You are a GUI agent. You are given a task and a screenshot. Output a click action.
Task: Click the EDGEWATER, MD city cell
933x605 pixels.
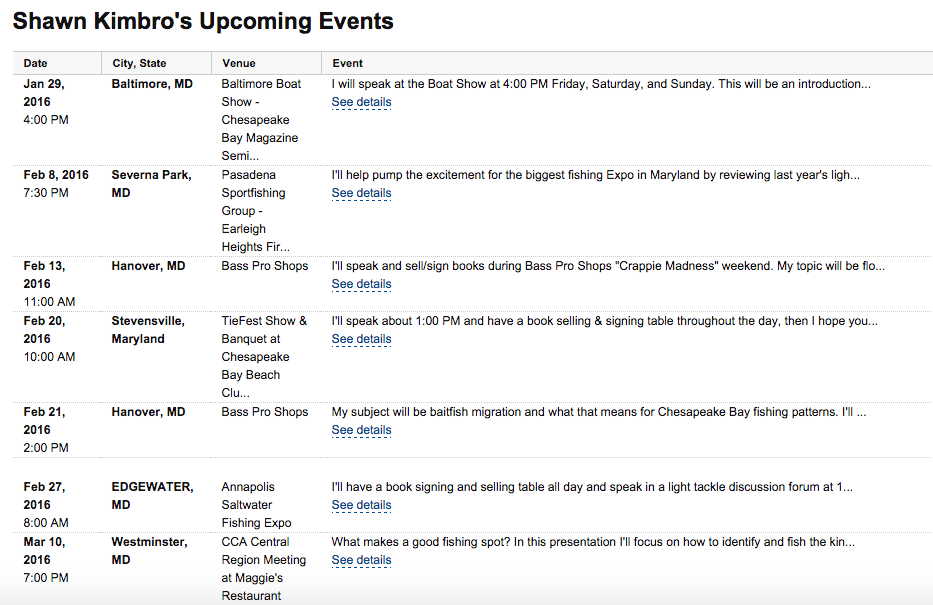pyautogui.click(x=152, y=496)
